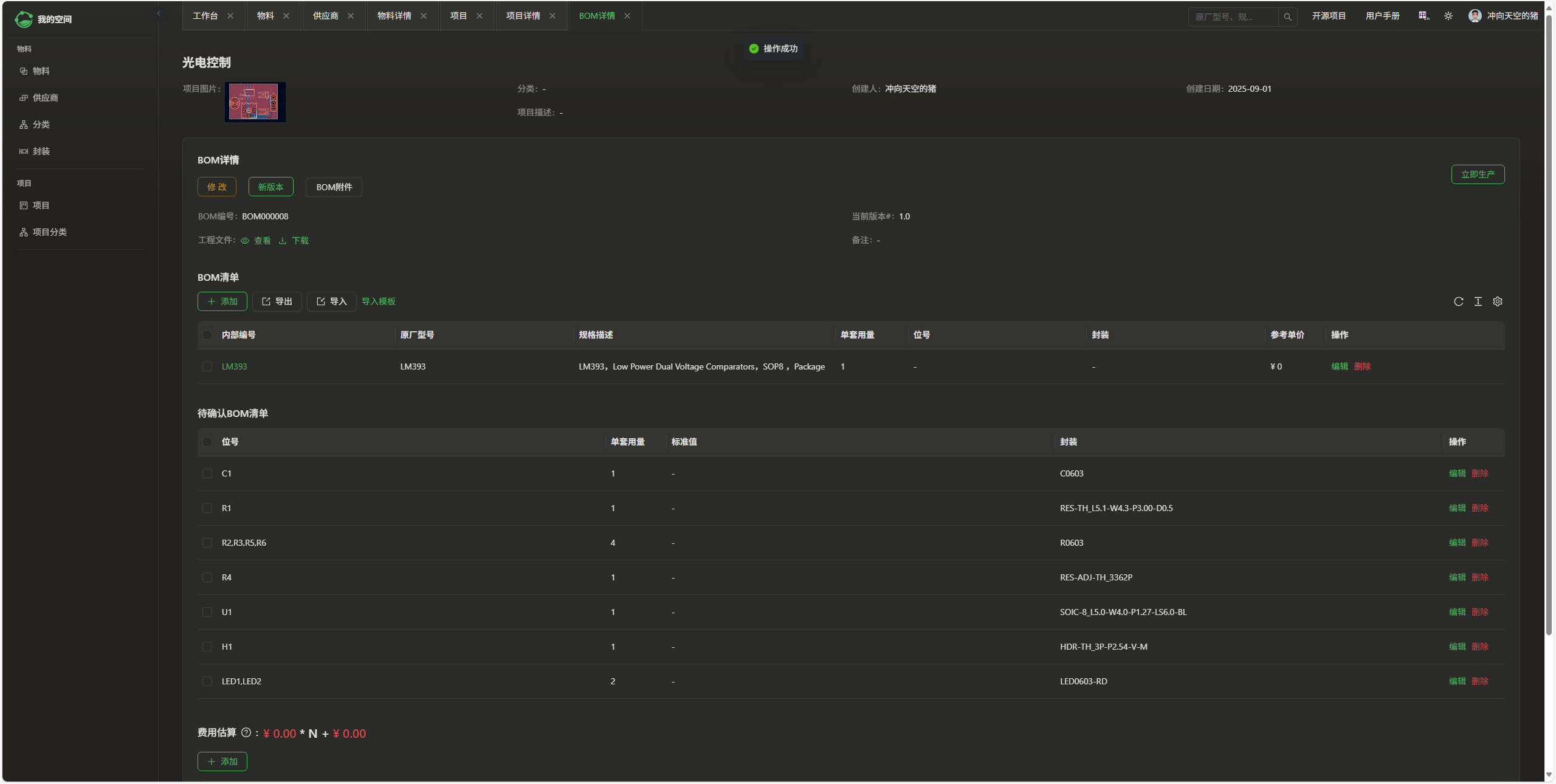Open 项目 in the sidebar
The image size is (1556, 784).
coord(41,205)
